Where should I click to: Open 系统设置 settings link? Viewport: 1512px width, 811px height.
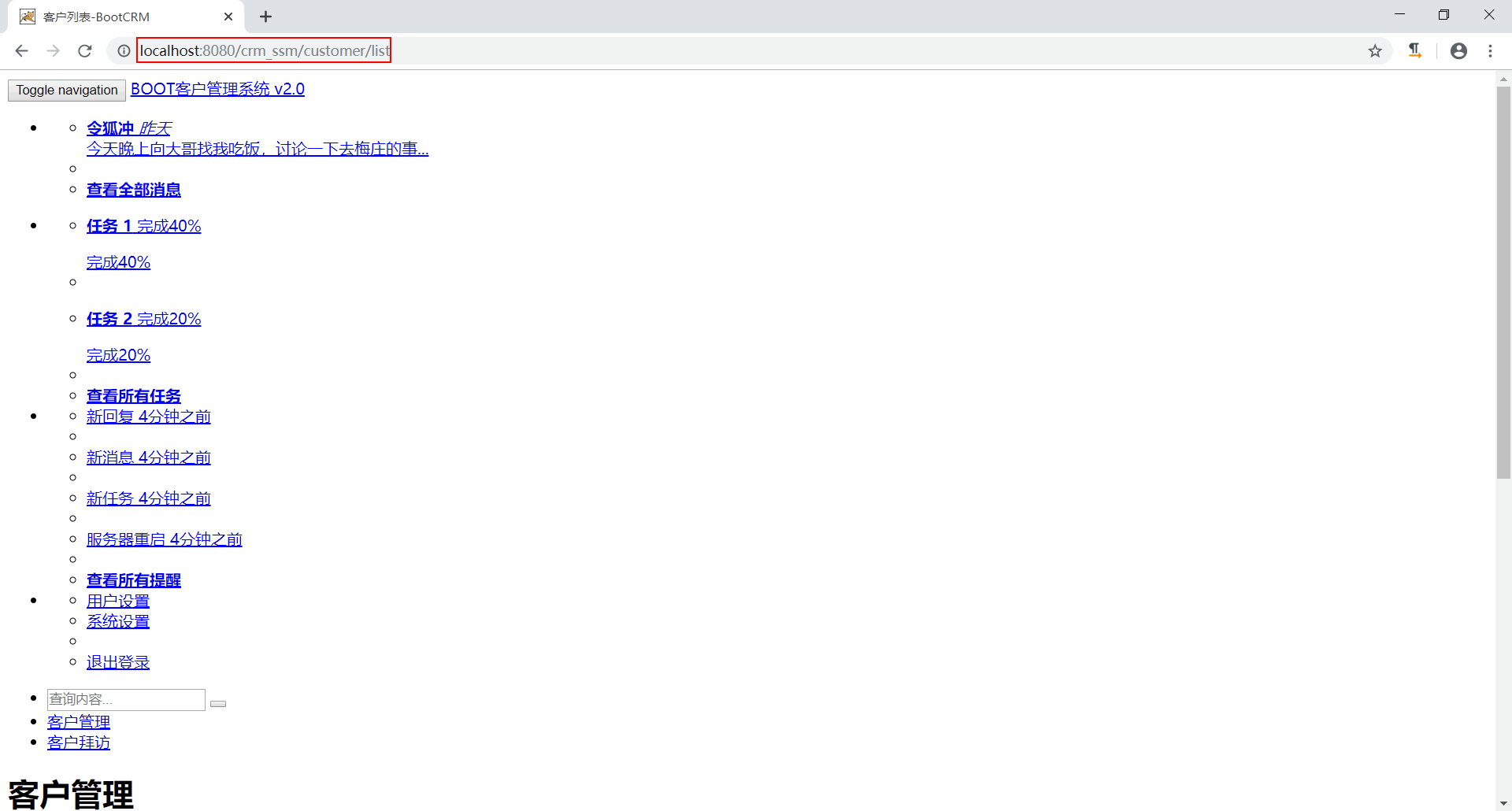point(117,620)
